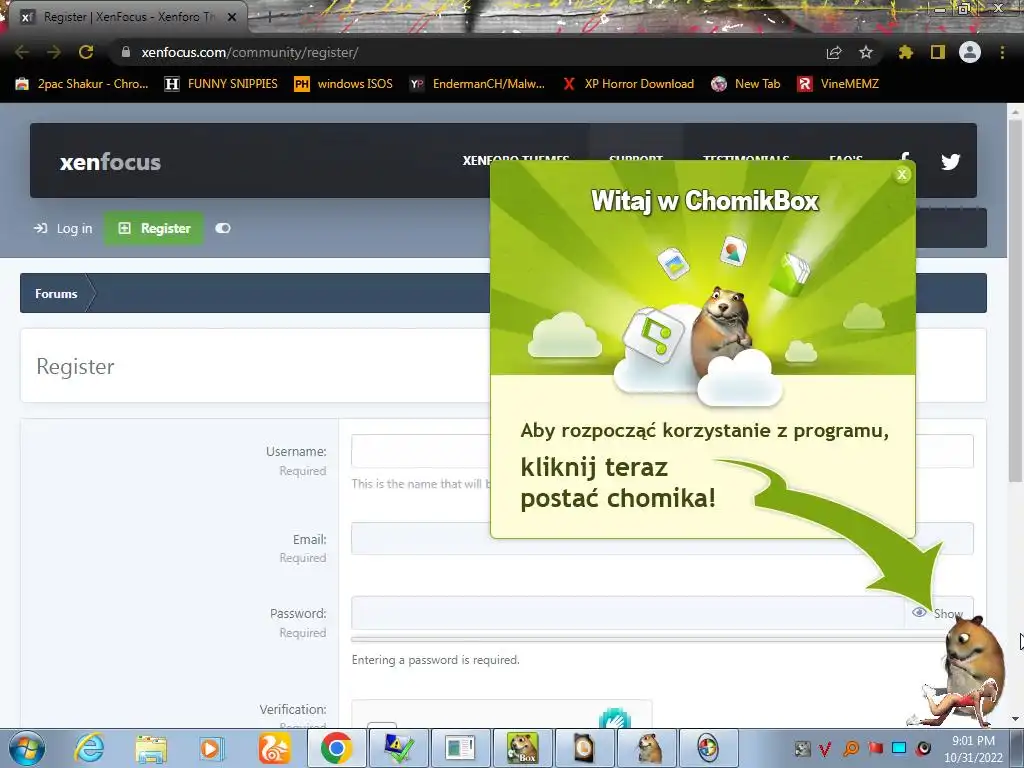
Task: Open EndermanCH/Malw... bookmark
Action: tap(477, 84)
